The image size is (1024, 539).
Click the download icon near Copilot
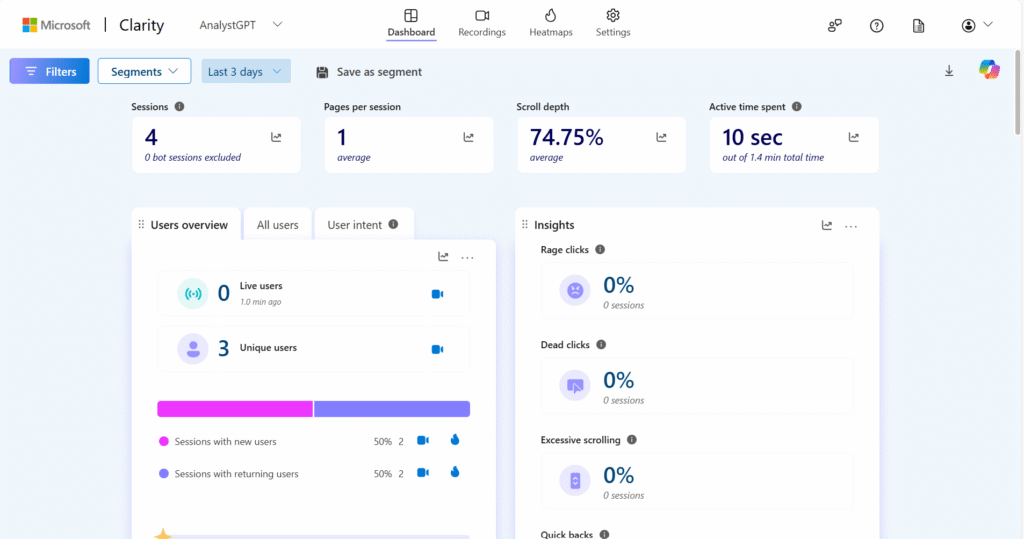point(949,71)
